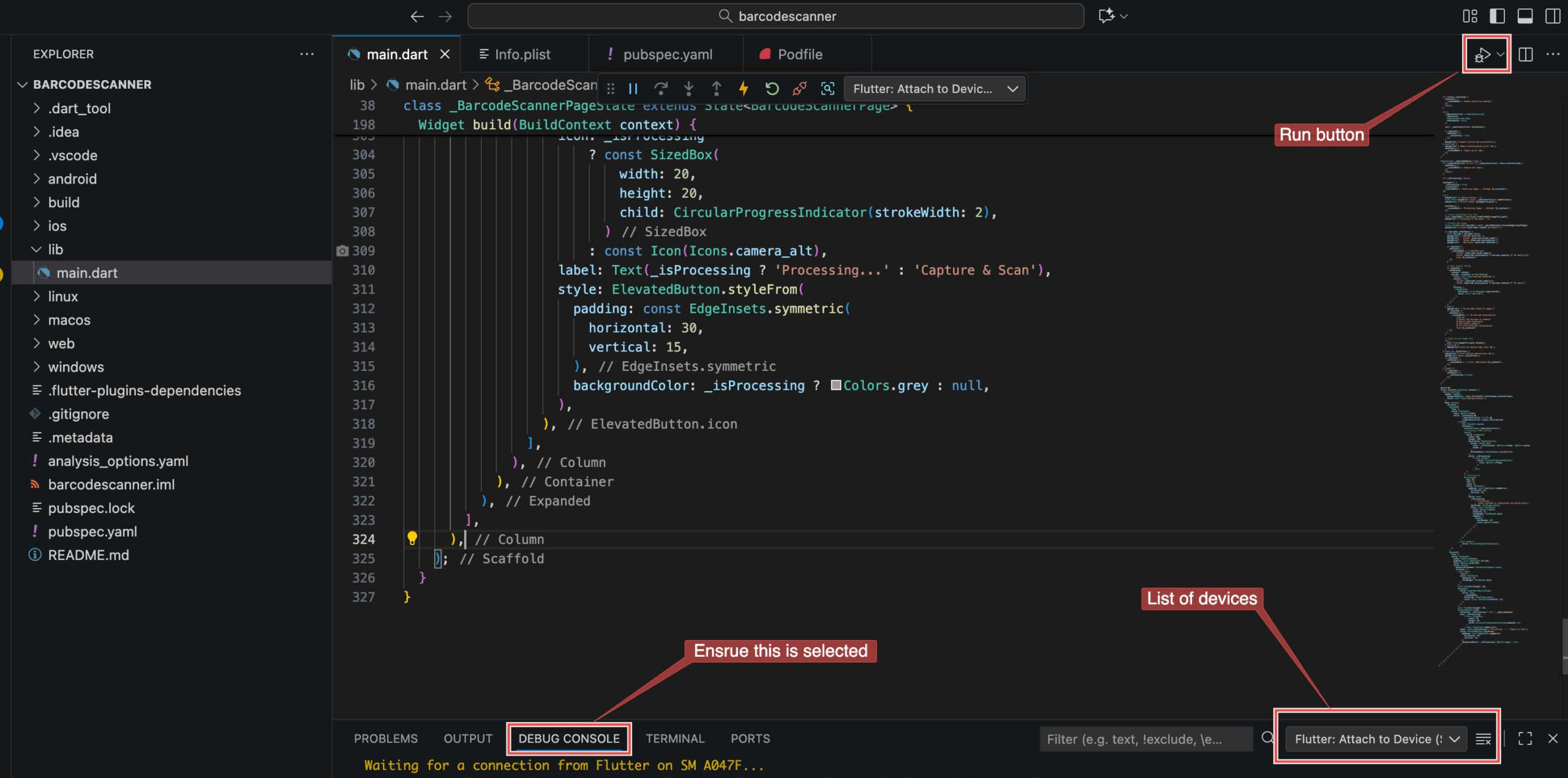The height and width of the screenshot is (778, 1568).
Task: Expand the ios folder in the explorer
Action: click(57, 226)
